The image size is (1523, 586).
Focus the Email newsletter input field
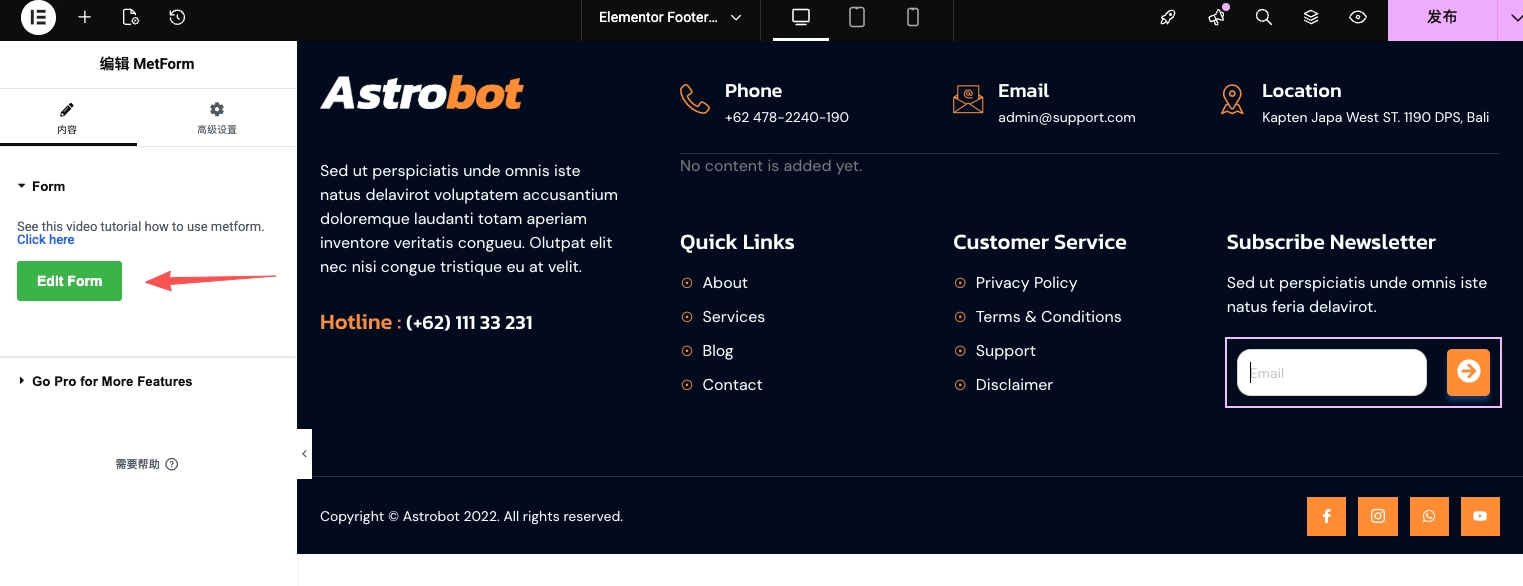pyautogui.click(x=1331, y=373)
